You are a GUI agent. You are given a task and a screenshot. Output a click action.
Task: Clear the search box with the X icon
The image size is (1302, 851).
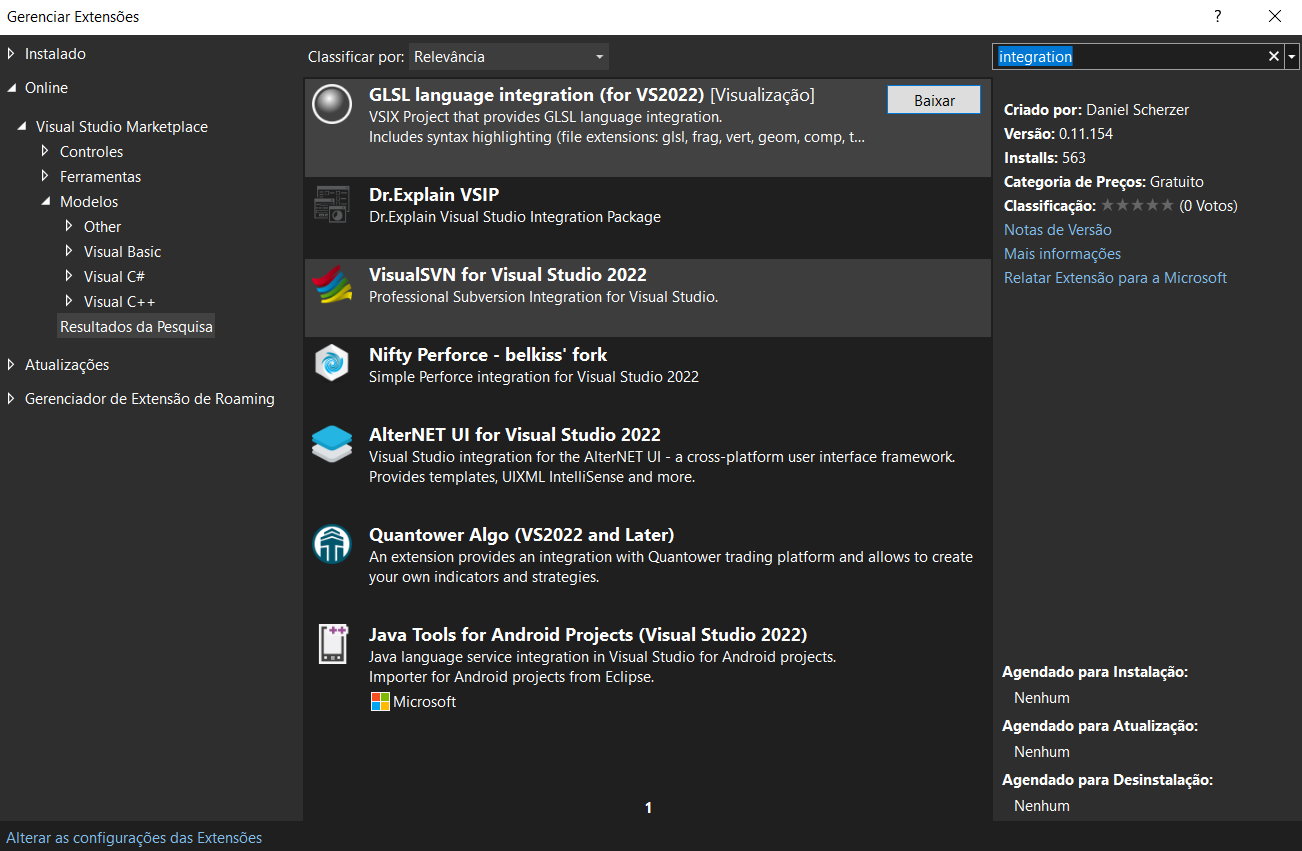(1274, 57)
